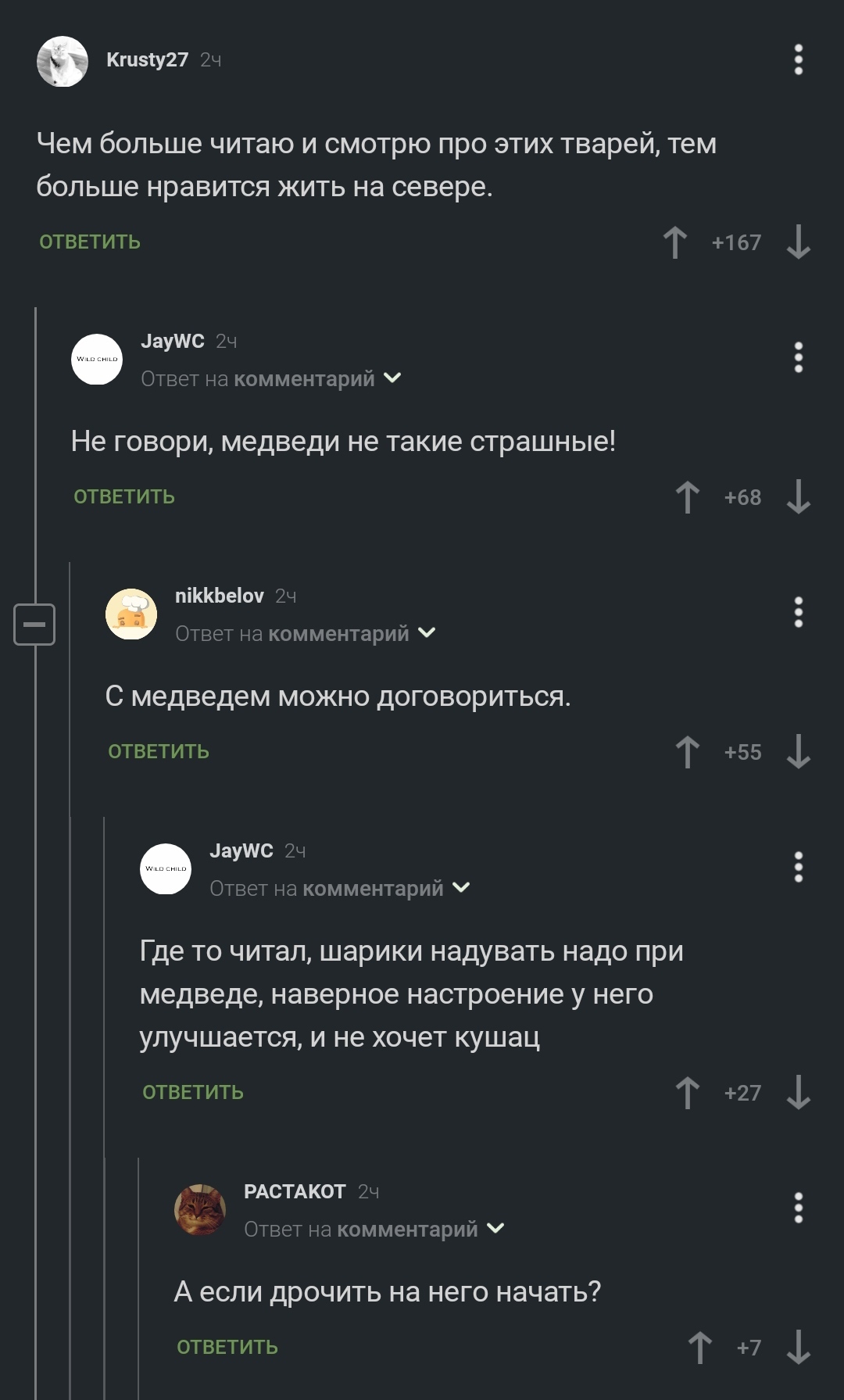This screenshot has height=1400, width=844.
Task: Reply to Krusty27's comment
Action: click(x=90, y=242)
